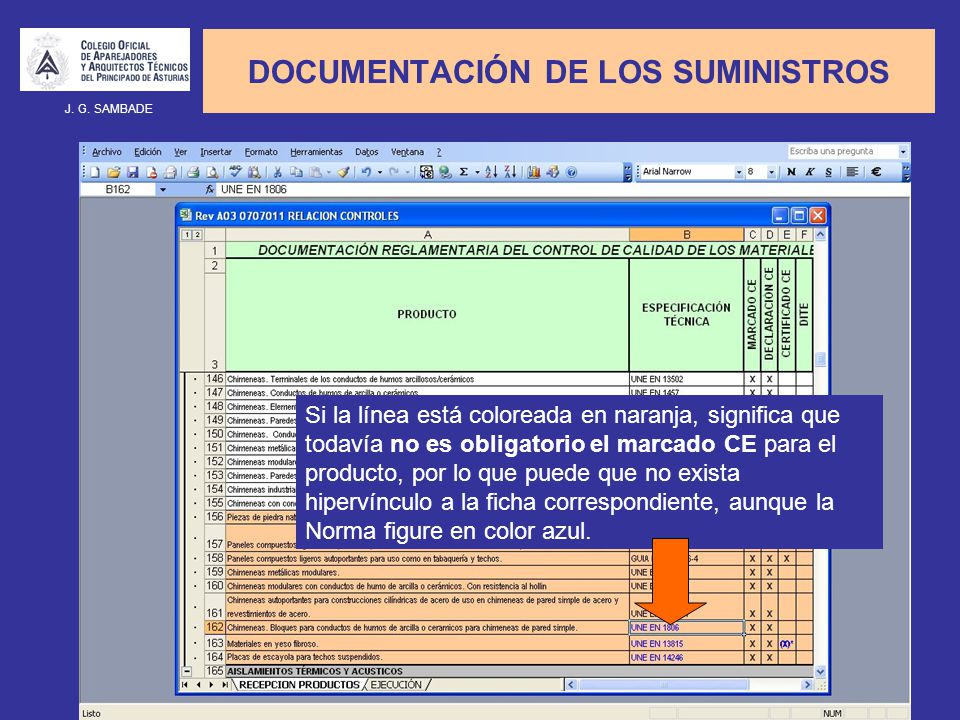Open Excel Help question mark icon
The width and height of the screenshot is (960, 720).
click(x=571, y=172)
